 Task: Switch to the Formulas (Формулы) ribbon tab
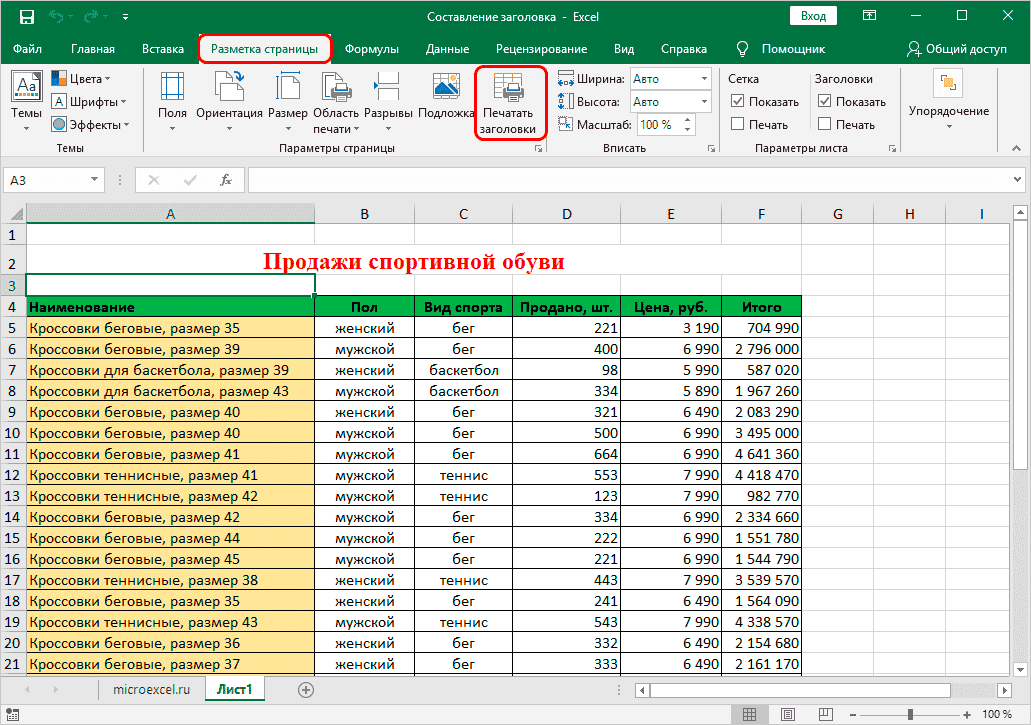click(x=371, y=49)
